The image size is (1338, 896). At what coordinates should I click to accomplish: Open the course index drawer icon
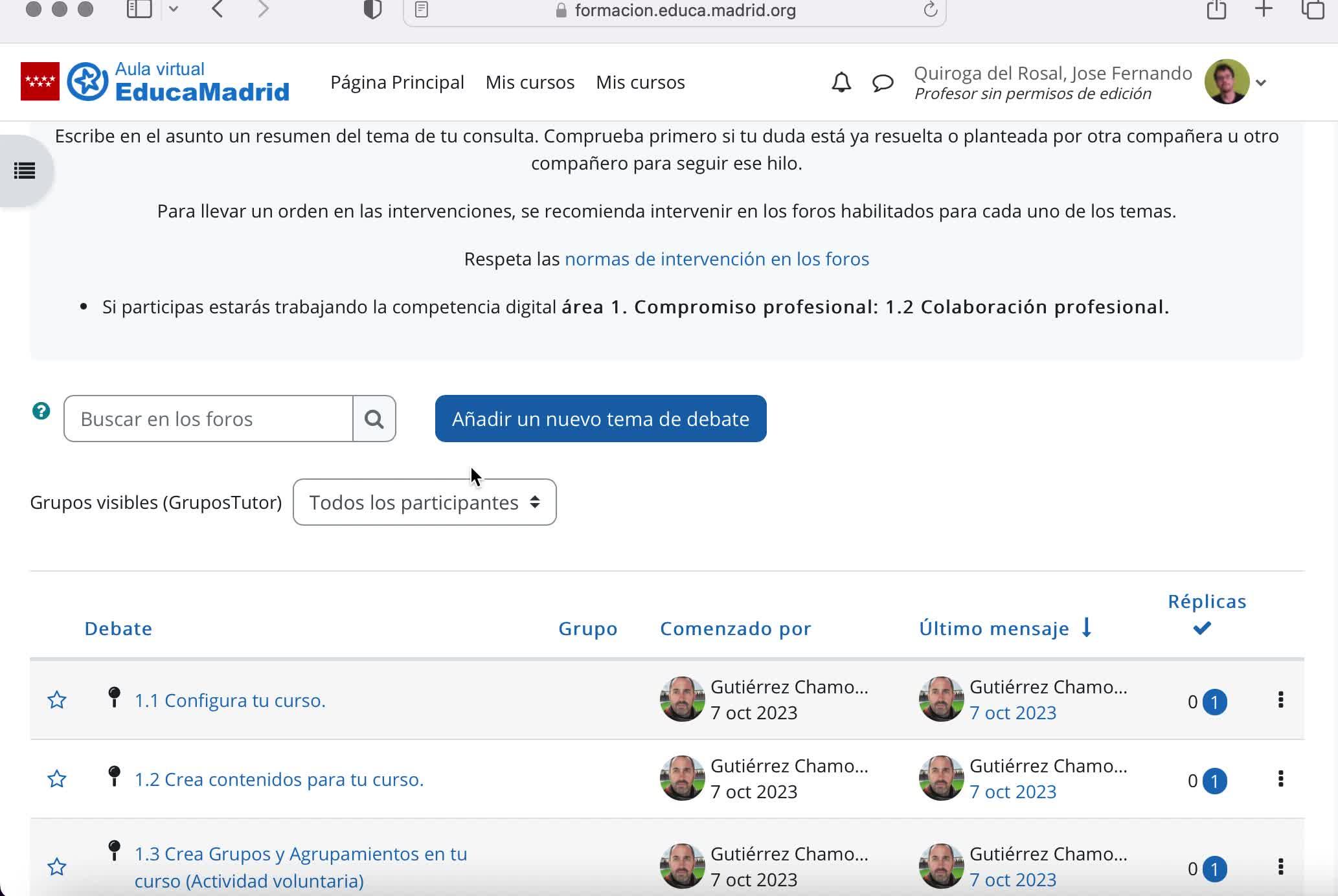click(x=25, y=171)
